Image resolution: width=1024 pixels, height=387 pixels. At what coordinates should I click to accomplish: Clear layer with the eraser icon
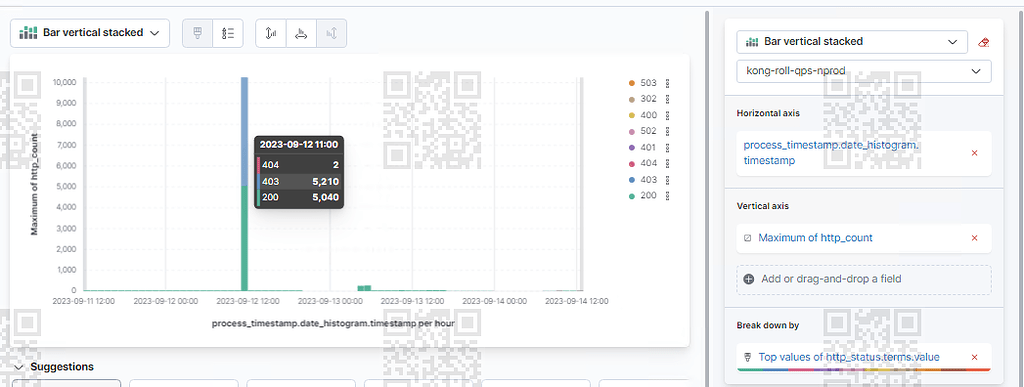[984, 42]
